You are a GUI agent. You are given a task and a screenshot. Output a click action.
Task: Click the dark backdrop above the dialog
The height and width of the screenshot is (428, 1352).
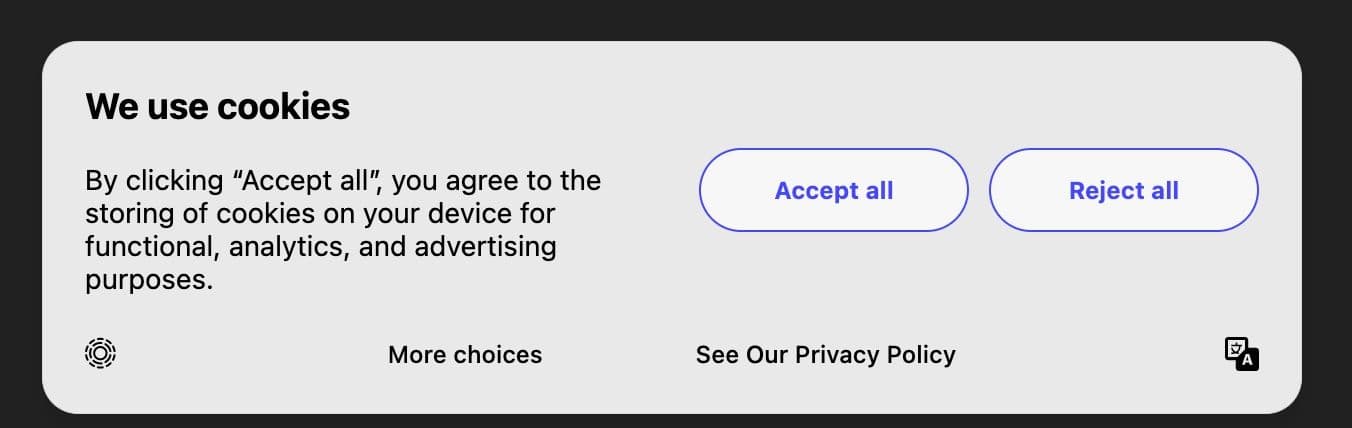click(676, 18)
